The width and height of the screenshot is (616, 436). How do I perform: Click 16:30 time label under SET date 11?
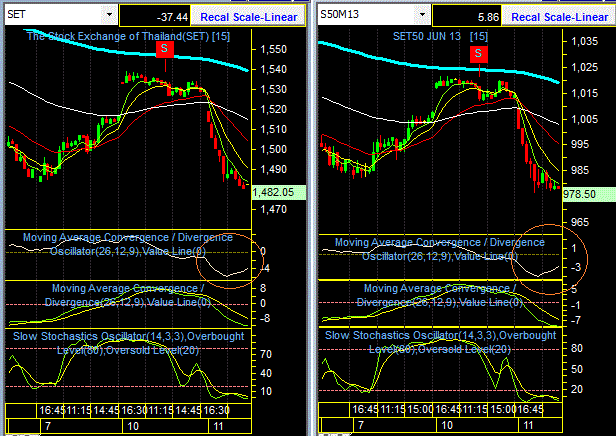pos(216,410)
